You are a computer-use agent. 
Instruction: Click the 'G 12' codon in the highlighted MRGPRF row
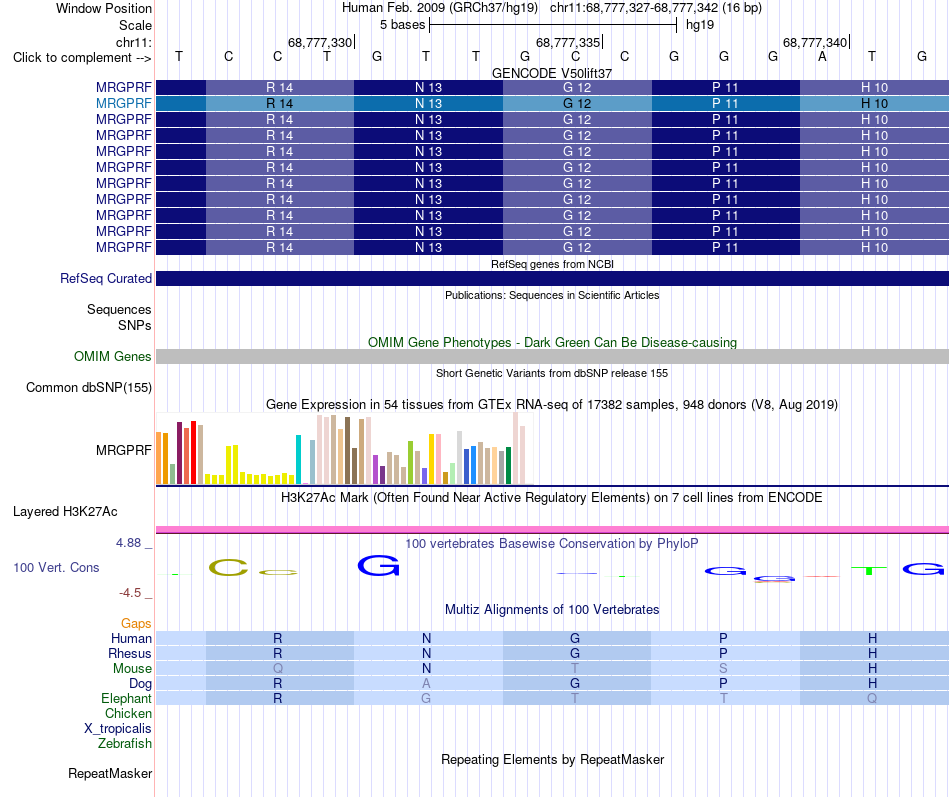click(x=577, y=104)
